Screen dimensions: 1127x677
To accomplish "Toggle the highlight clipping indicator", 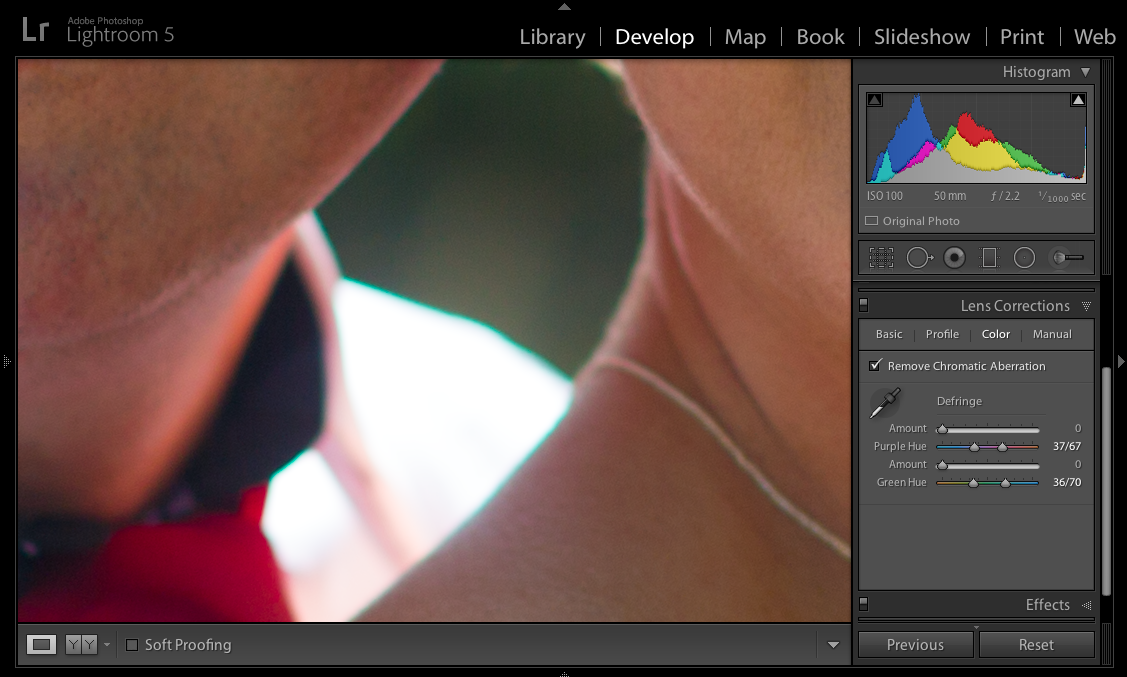I will click(1078, 99).
